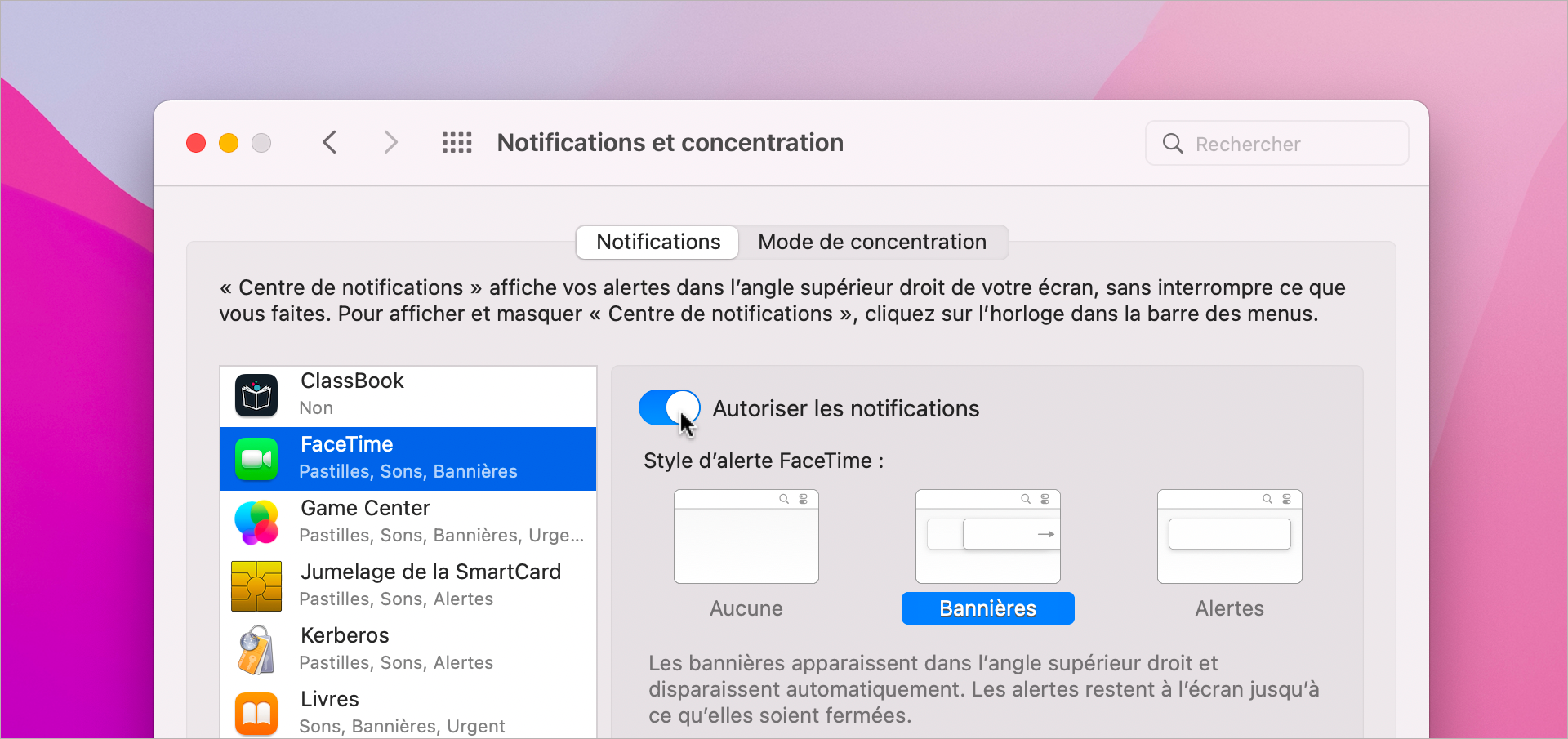The height and width of the screenshot is (739, 1568).
Task: Select Kerberos in the app list
Action: [408, 650]
